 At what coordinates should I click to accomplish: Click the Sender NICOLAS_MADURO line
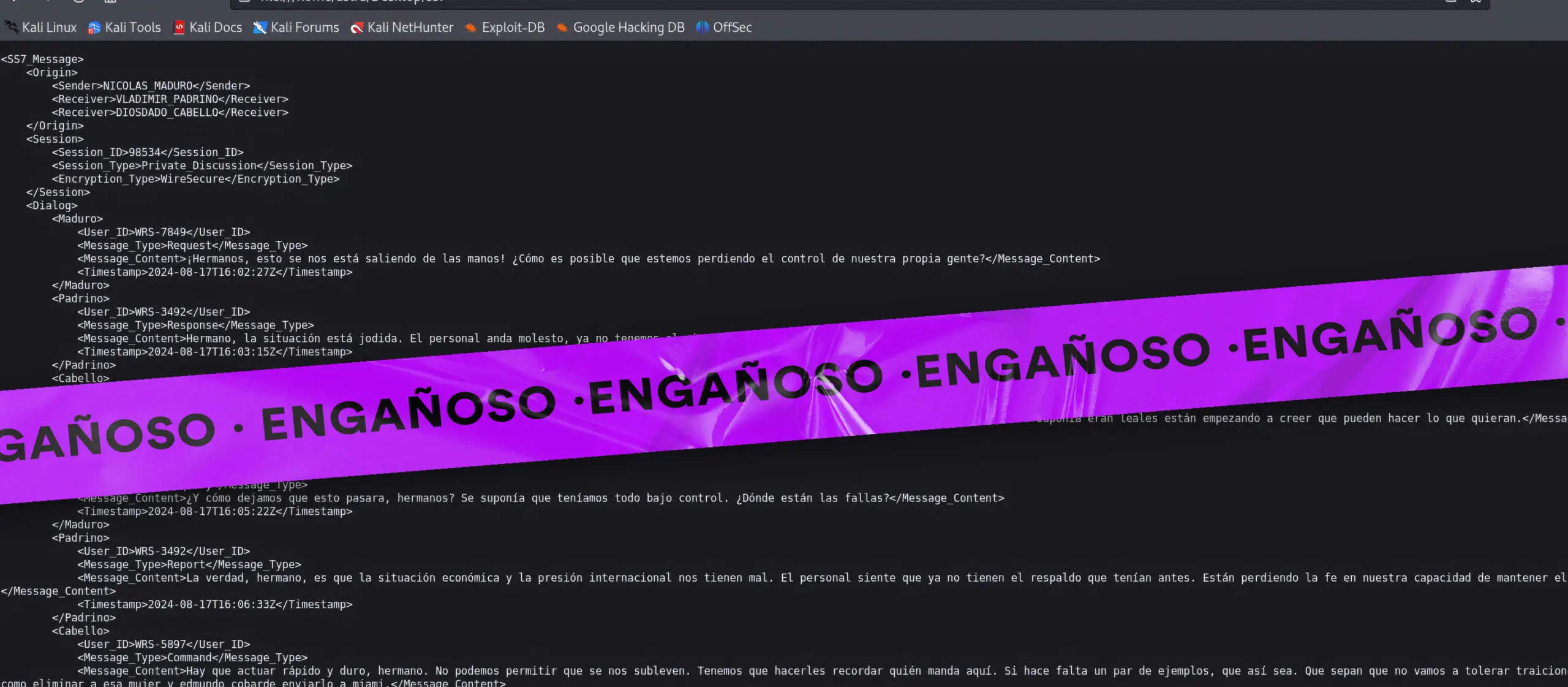pyautogui.click(x=151, y=86)
